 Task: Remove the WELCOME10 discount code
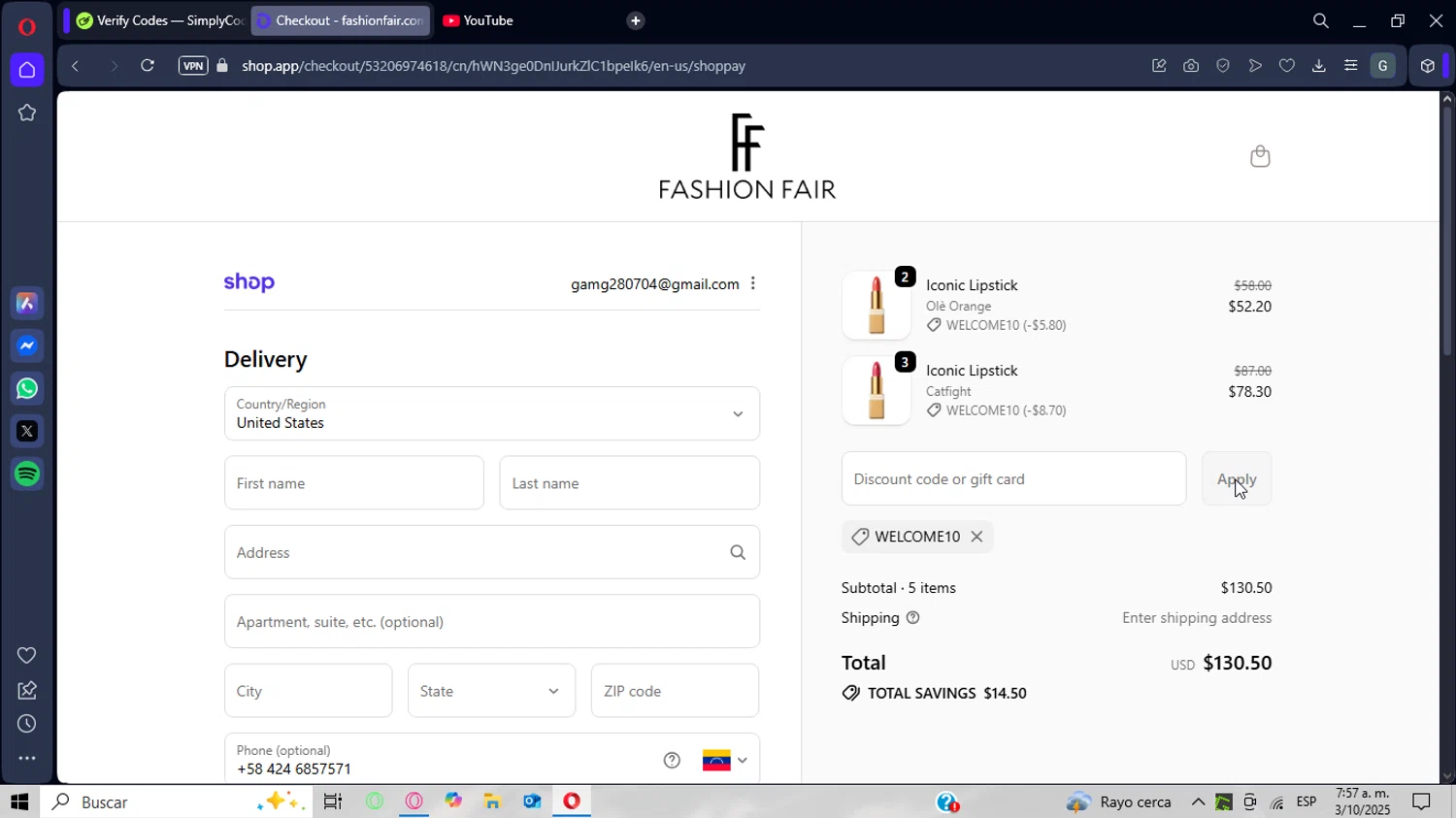976,537
